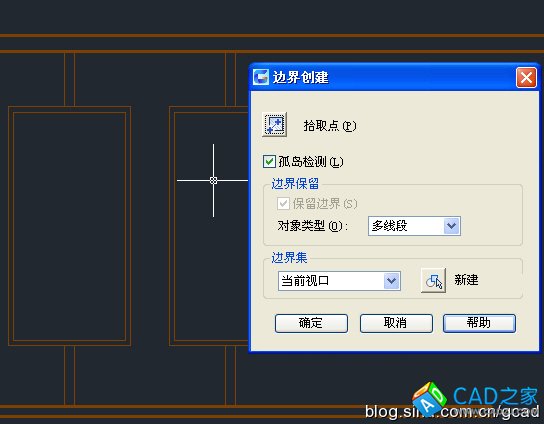Click the 帮助 button

pyautogui.click(x=479, y=323)
